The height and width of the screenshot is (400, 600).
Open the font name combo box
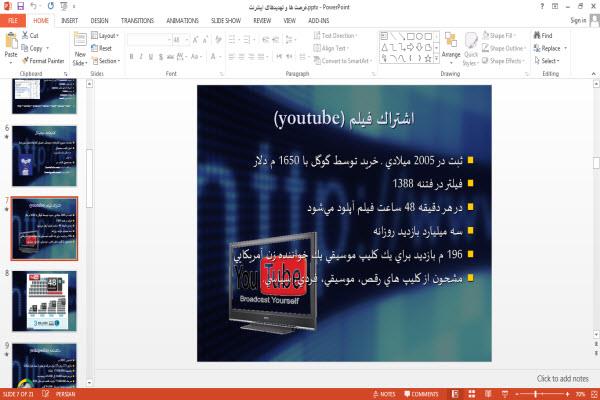[149, 40]
